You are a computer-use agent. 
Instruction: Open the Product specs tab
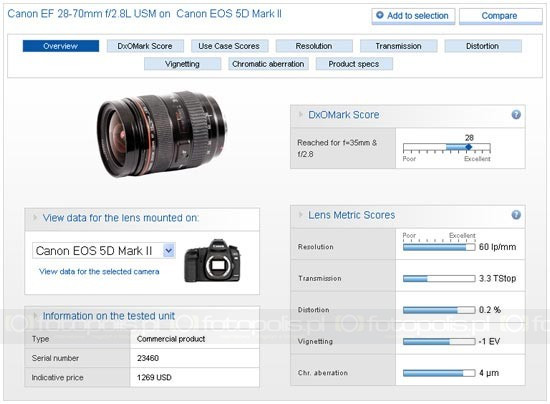tap(354, 64)
